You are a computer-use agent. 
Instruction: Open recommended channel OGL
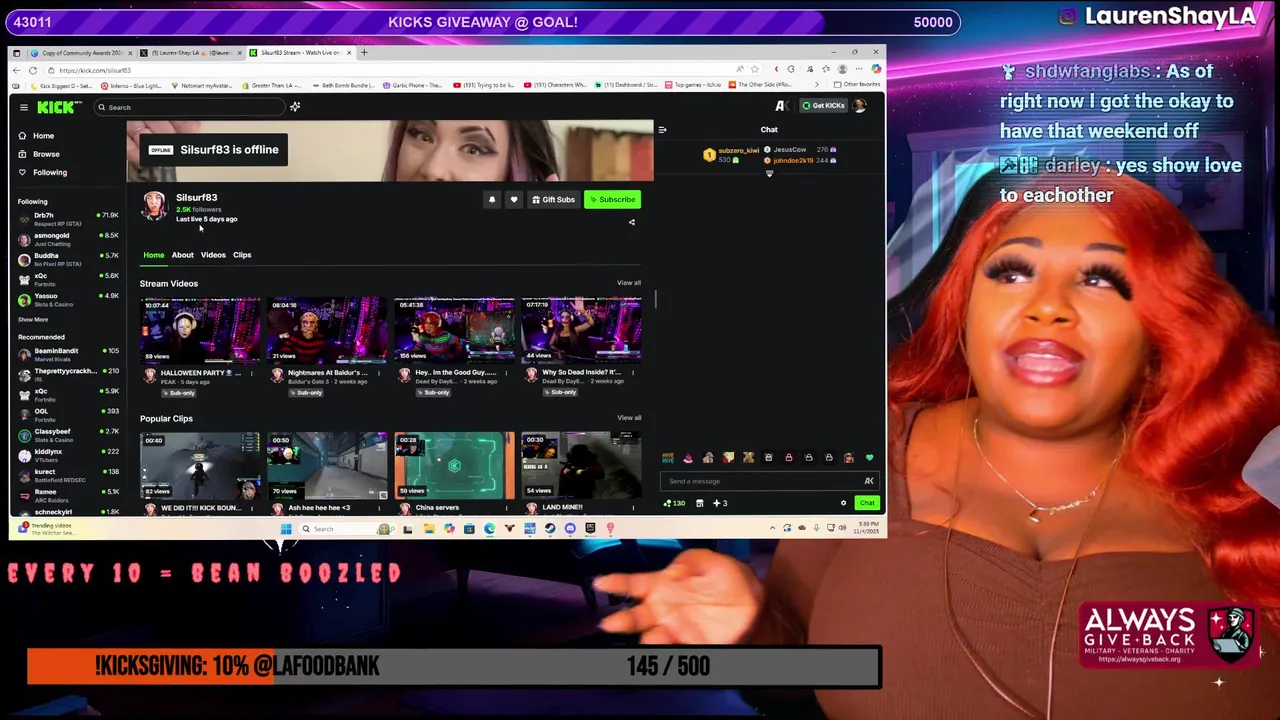68,414
